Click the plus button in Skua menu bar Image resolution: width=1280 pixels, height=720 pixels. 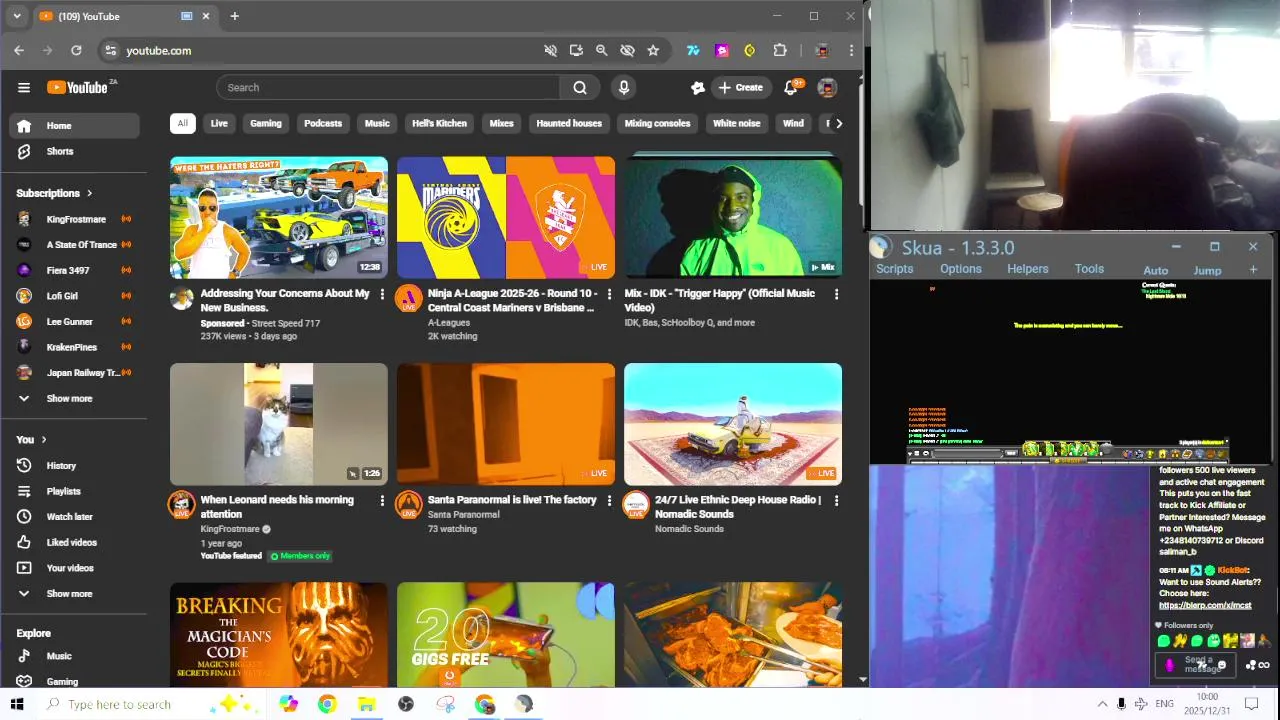point(1253,269)
